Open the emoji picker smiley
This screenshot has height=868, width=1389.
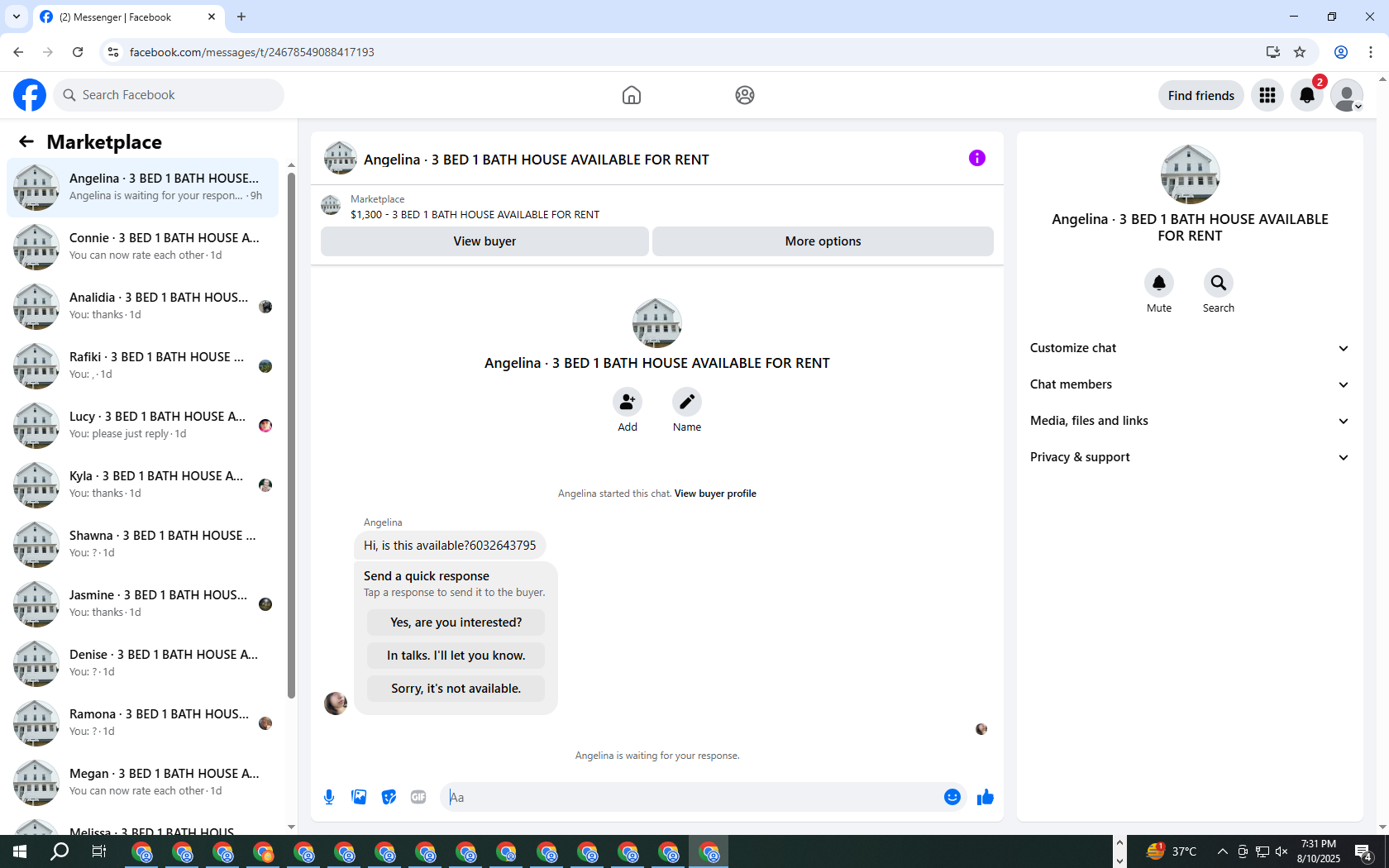(952, 797)
